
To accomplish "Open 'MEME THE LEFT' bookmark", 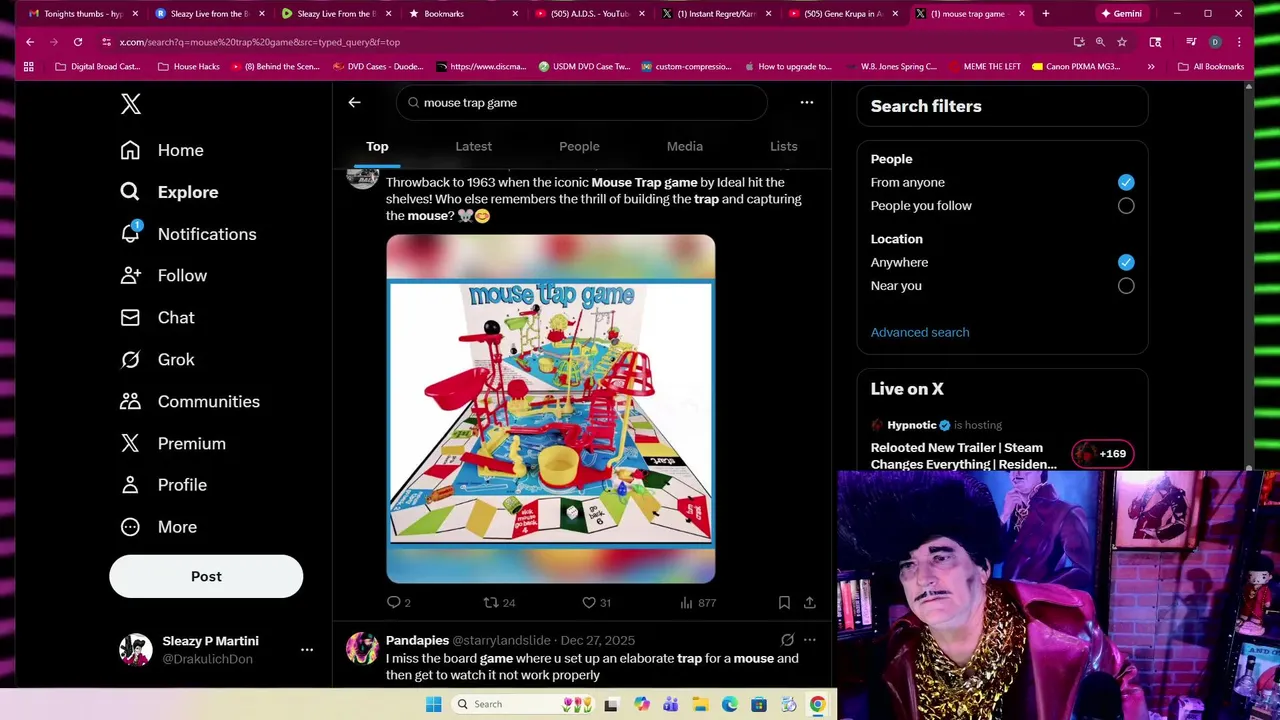I will point(984,67).
